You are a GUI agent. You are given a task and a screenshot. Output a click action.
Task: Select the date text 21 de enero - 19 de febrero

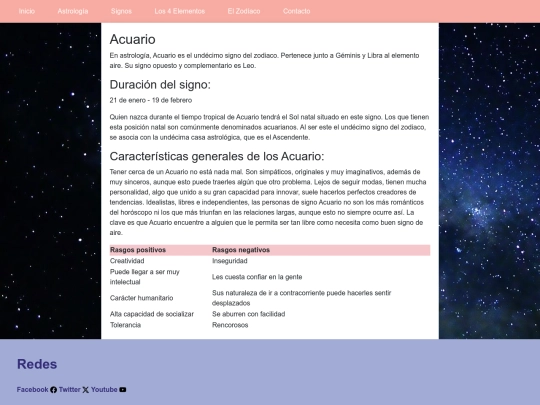(x=151, y=100)
